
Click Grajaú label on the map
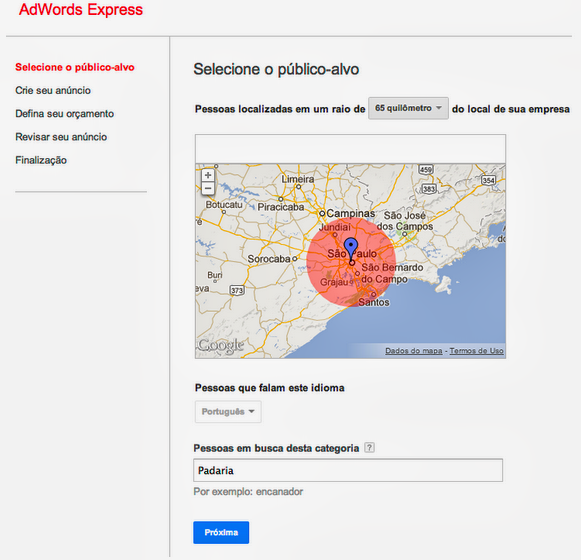(334, 282)
